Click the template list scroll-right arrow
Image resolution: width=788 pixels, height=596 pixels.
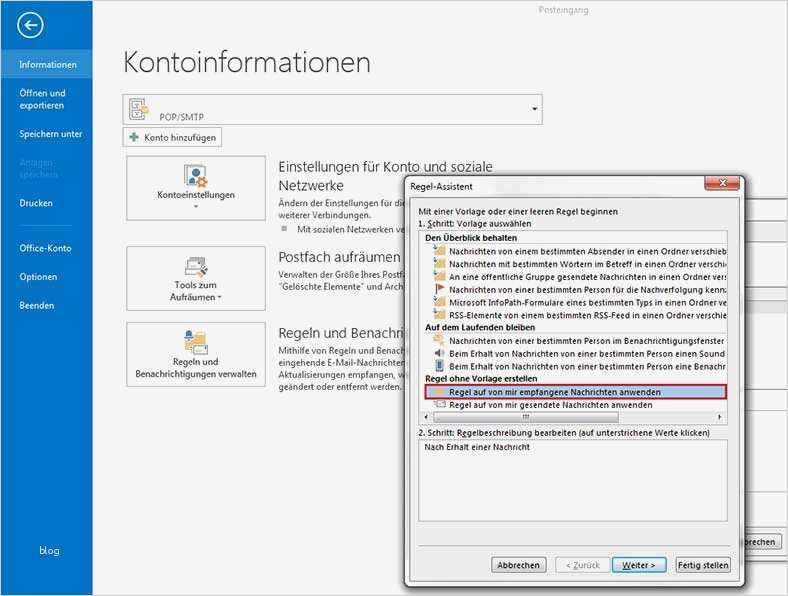720,417
